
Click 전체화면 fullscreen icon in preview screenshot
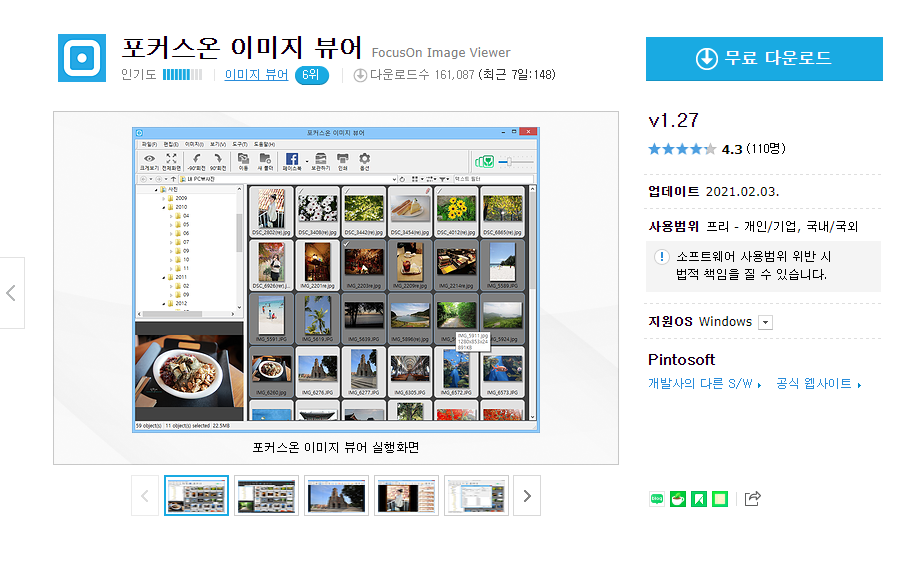click(x=171, y=162)
